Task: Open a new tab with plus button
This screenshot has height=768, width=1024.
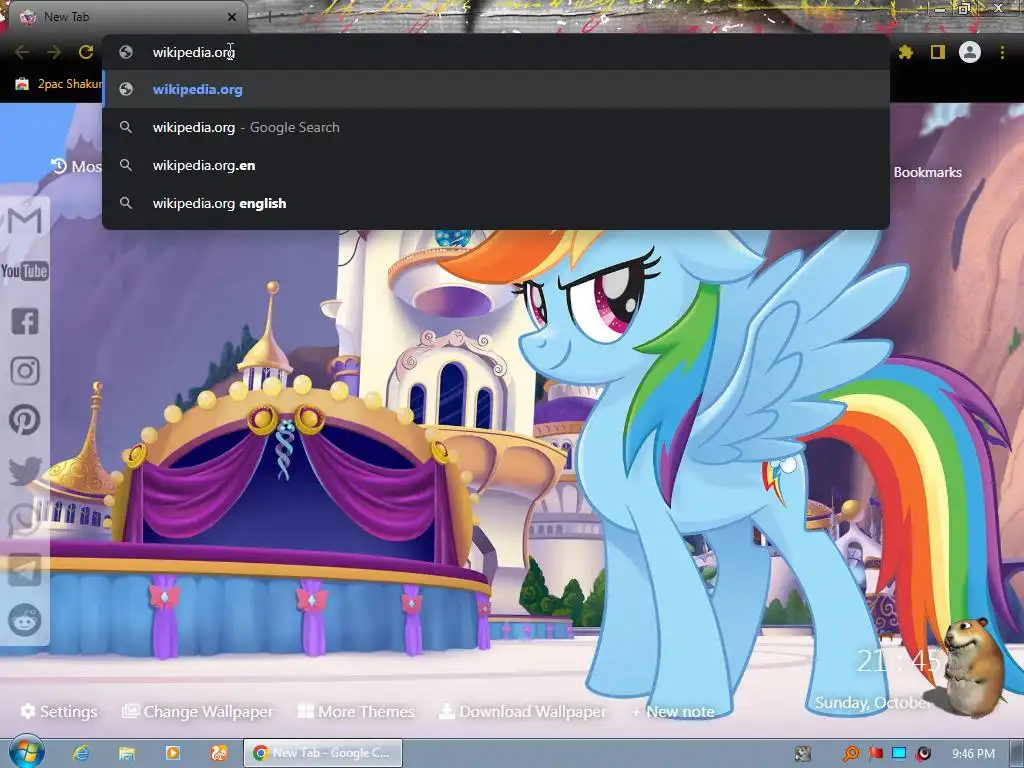Action: click(268, 17)
